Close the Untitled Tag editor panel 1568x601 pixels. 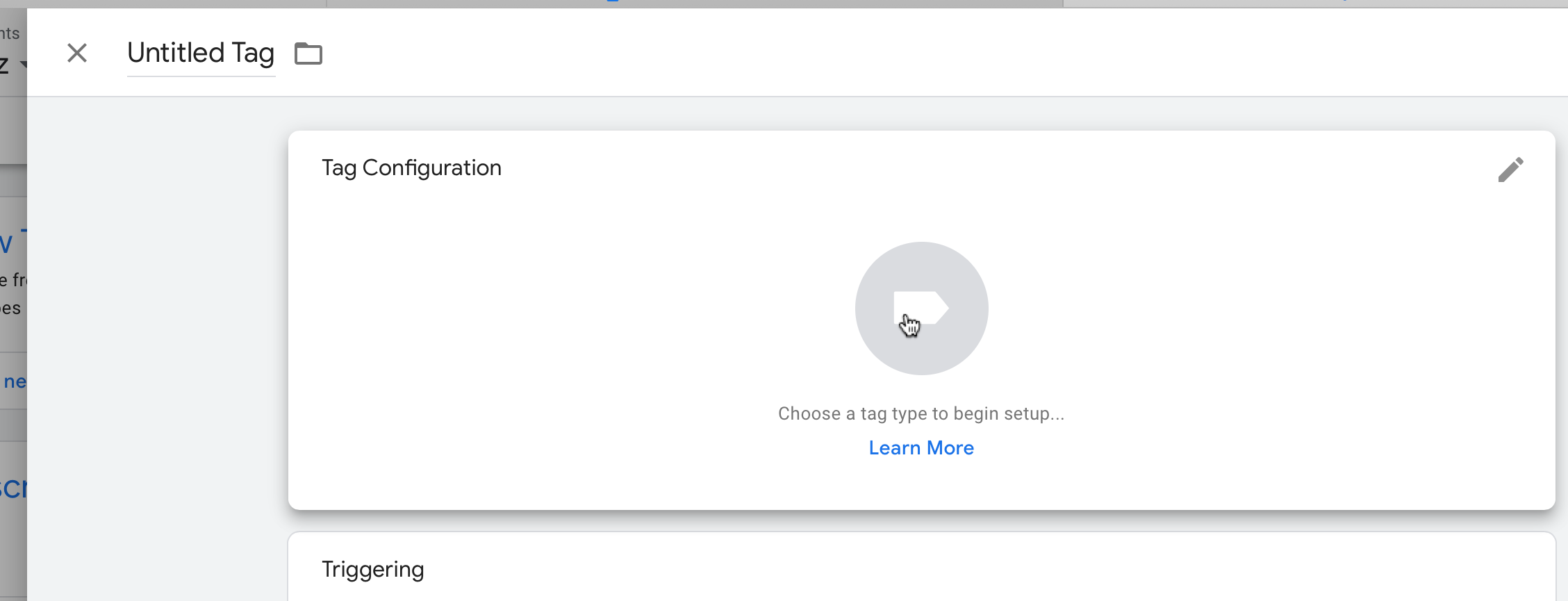pos(77,53)
